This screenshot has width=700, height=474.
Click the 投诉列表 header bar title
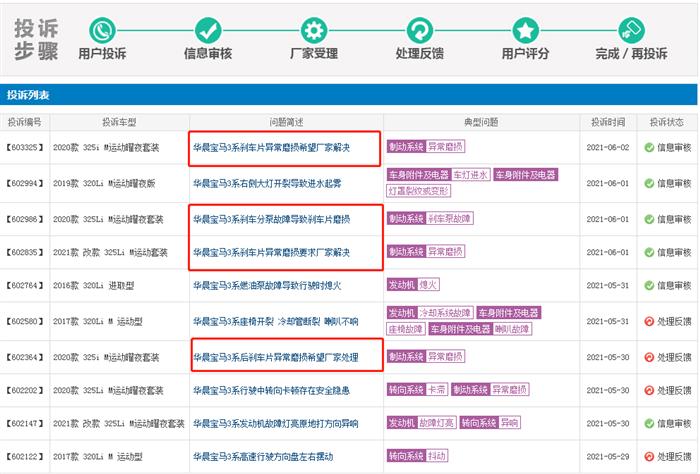click(28, 95)
